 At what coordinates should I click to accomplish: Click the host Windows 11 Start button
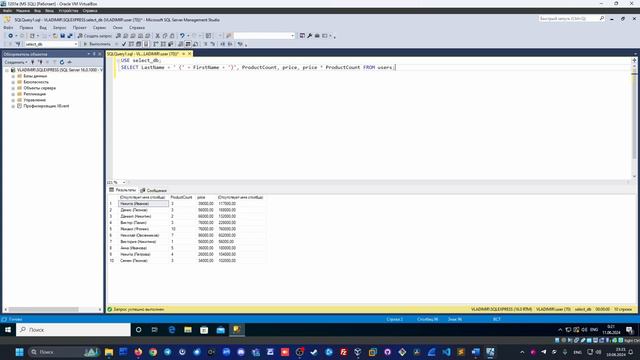19,352
